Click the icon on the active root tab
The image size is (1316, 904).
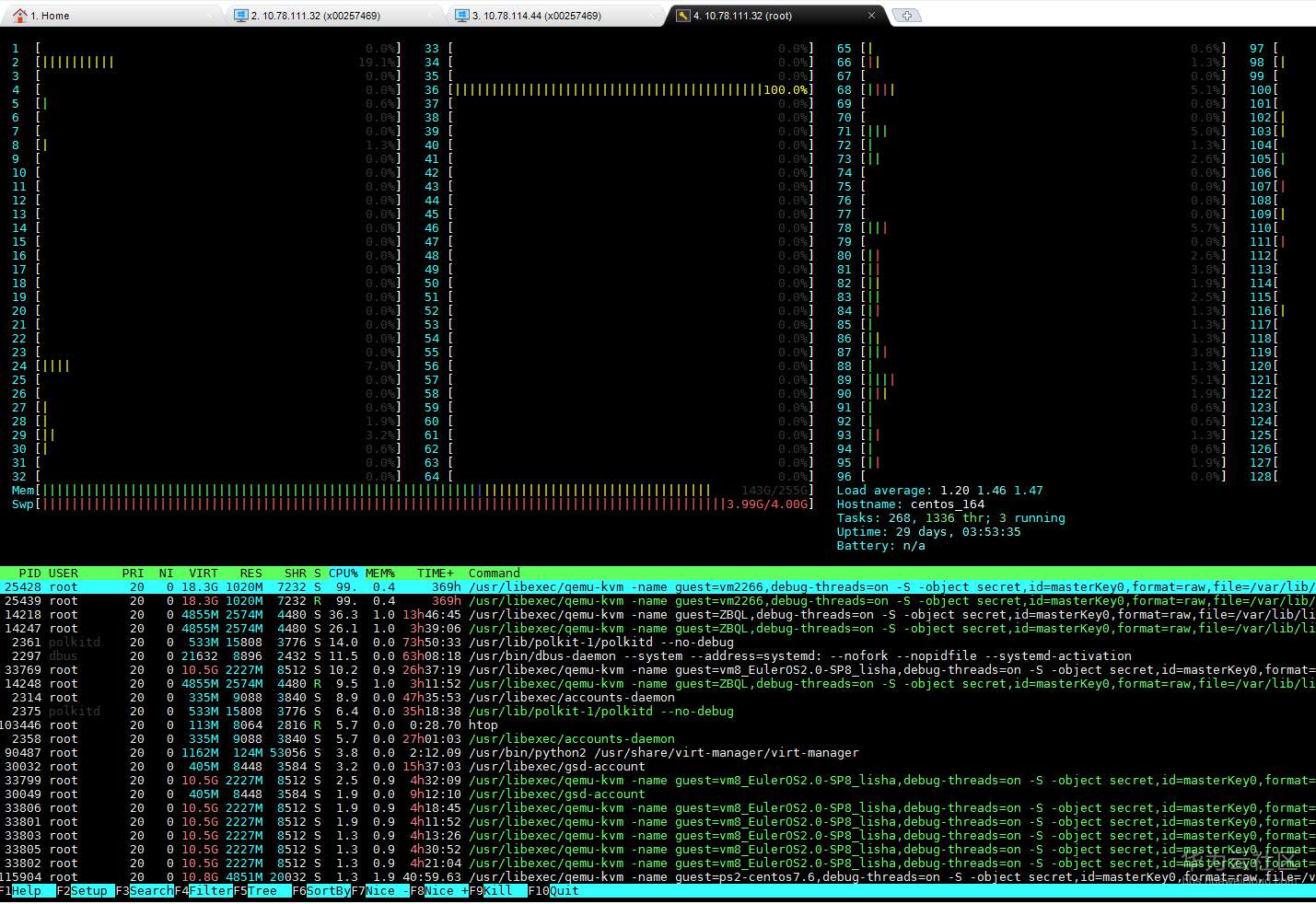tap(682, 16)
